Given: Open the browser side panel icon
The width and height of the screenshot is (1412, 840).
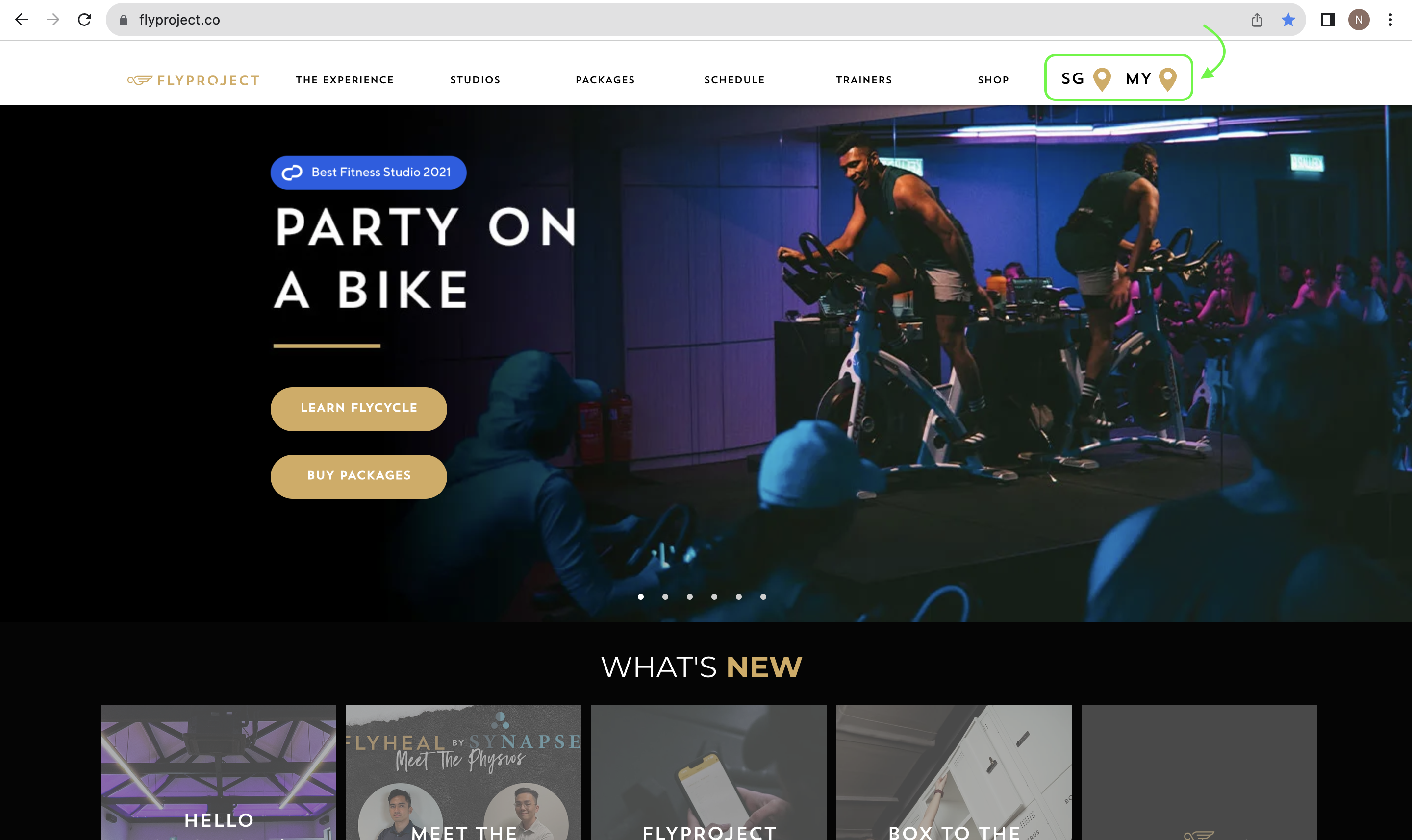Looking at the screenshot, I should 1328,20.
